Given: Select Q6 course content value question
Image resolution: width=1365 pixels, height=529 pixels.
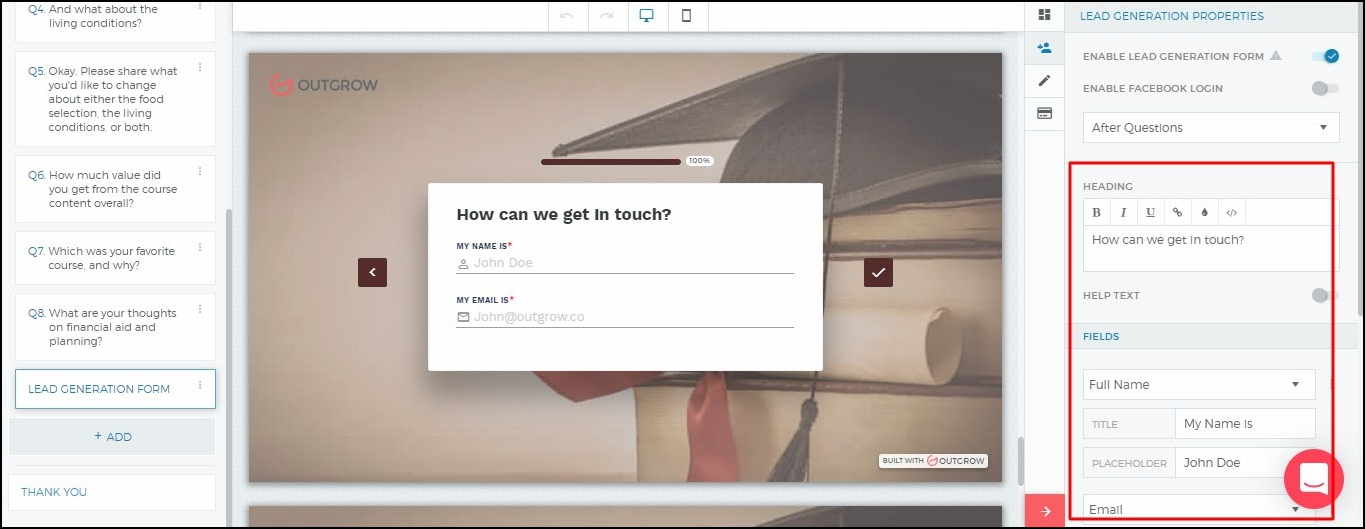Looking at the screenshot, I should [112, 189].
